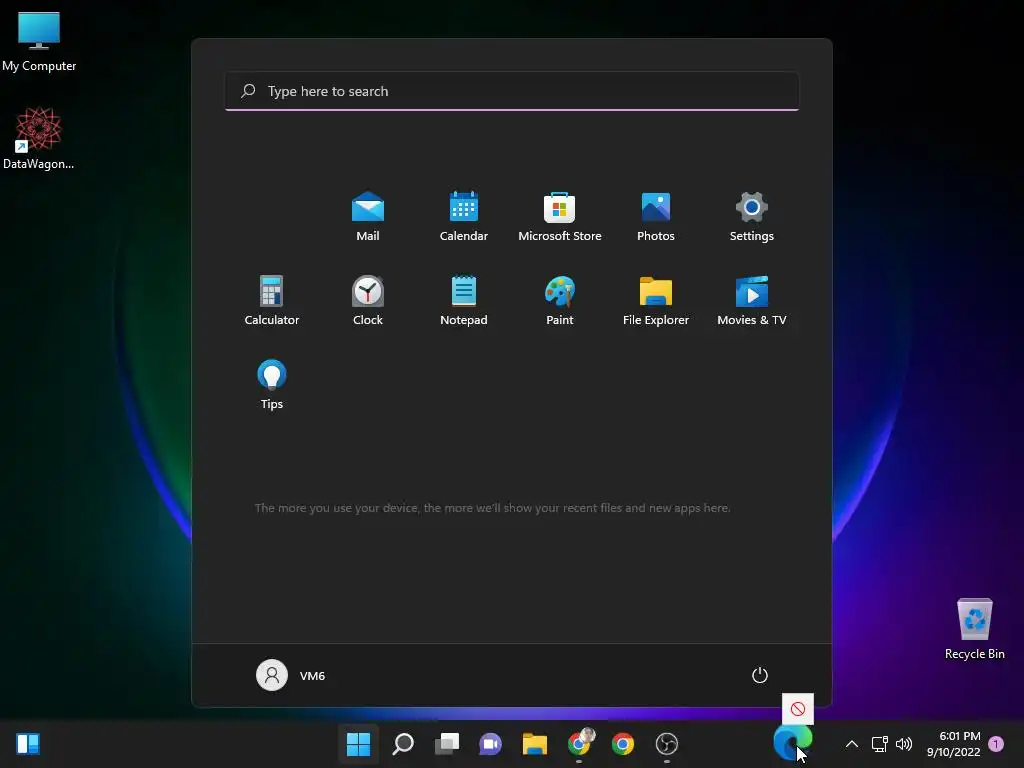Screen dimensions: 1024x768
Task: Click the Power button
Action: [760, 675]
